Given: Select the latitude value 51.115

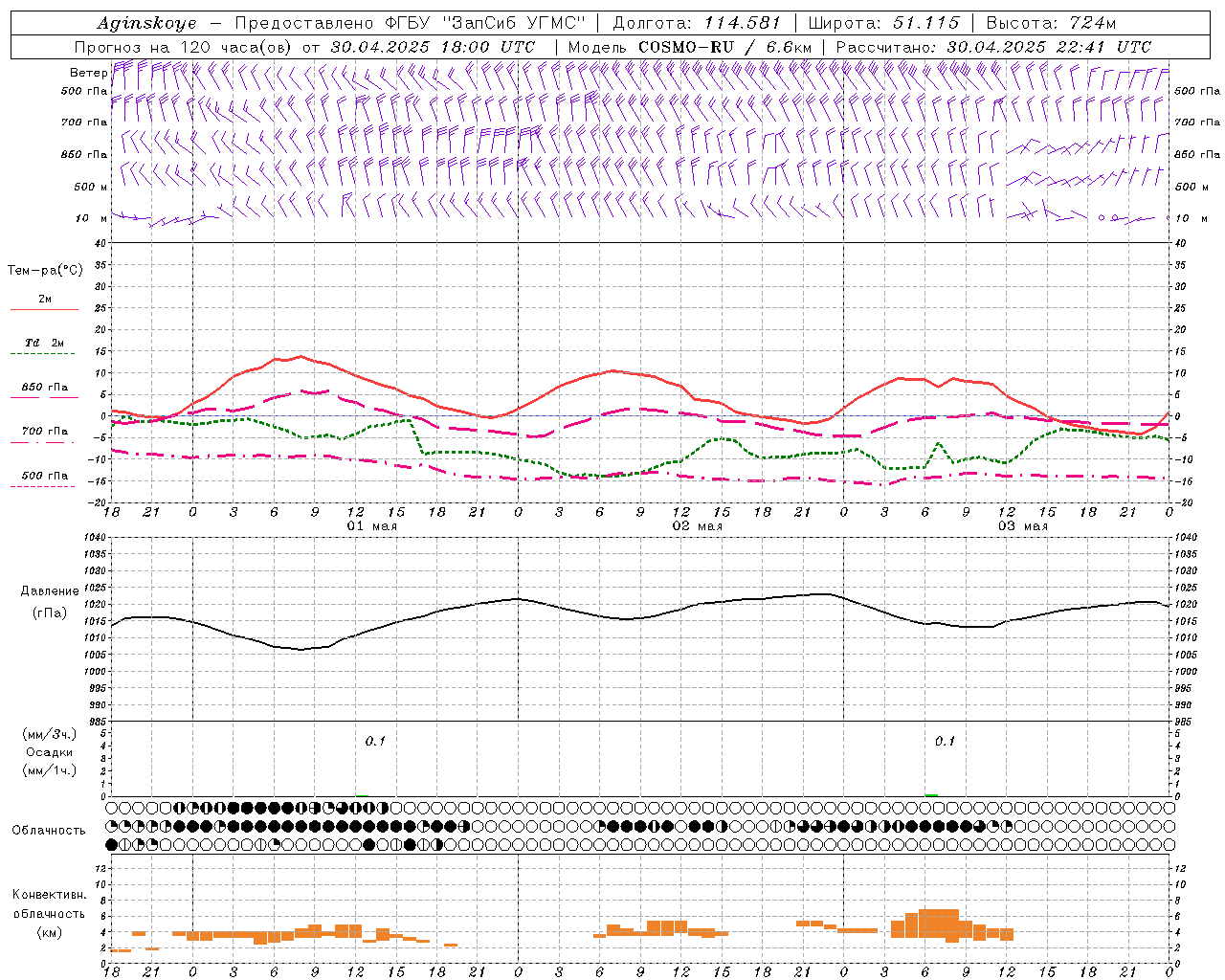Looking at the screenshot, I should (925, 23).
